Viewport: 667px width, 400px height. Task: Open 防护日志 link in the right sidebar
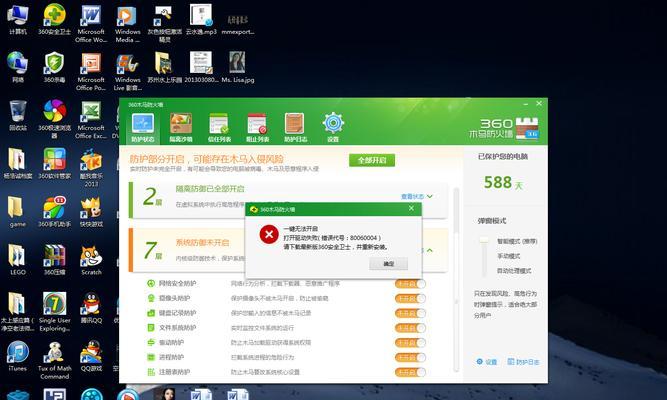click(523, 362)
